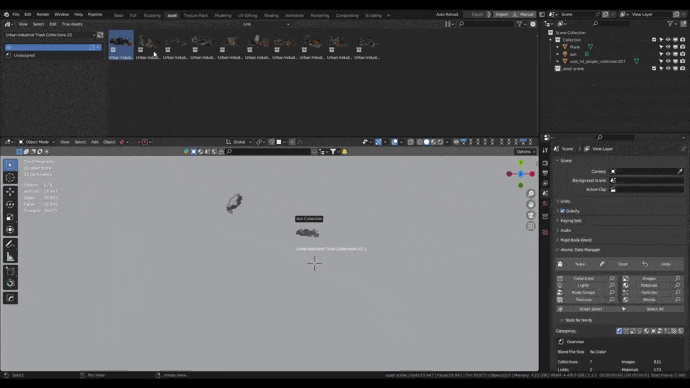This screenshot has height=388, width=690.
Task: Expand the Units panel
Action: (565, 201)
